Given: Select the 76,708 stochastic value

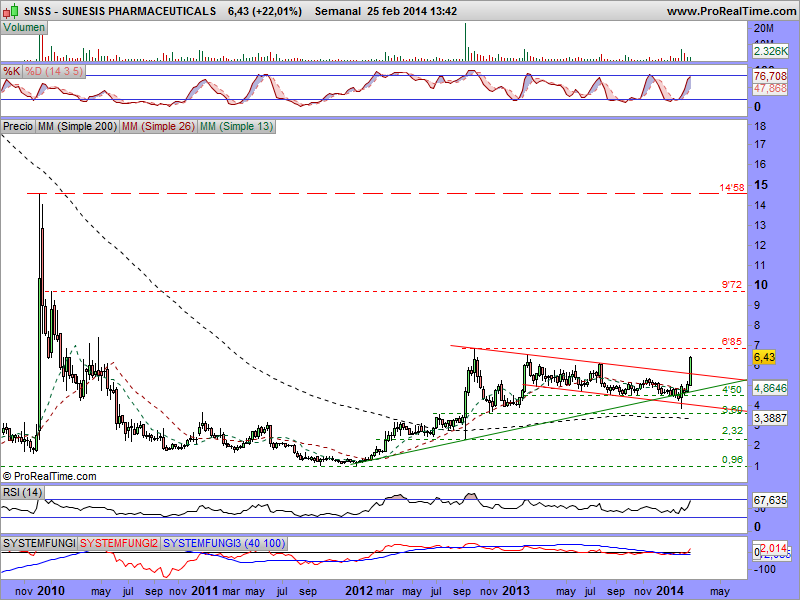Looking at the screenshot, I should click(x=770, y=76).
